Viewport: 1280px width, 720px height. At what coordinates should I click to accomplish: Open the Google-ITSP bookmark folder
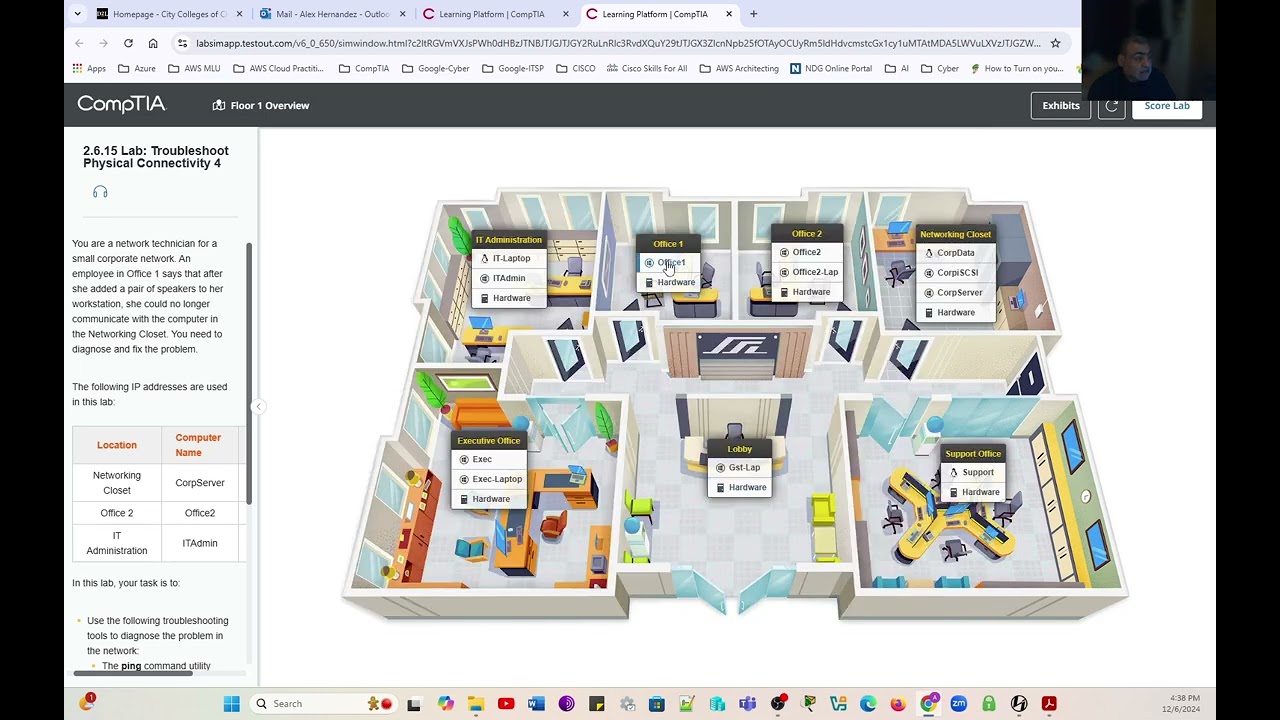coord(513,69)
